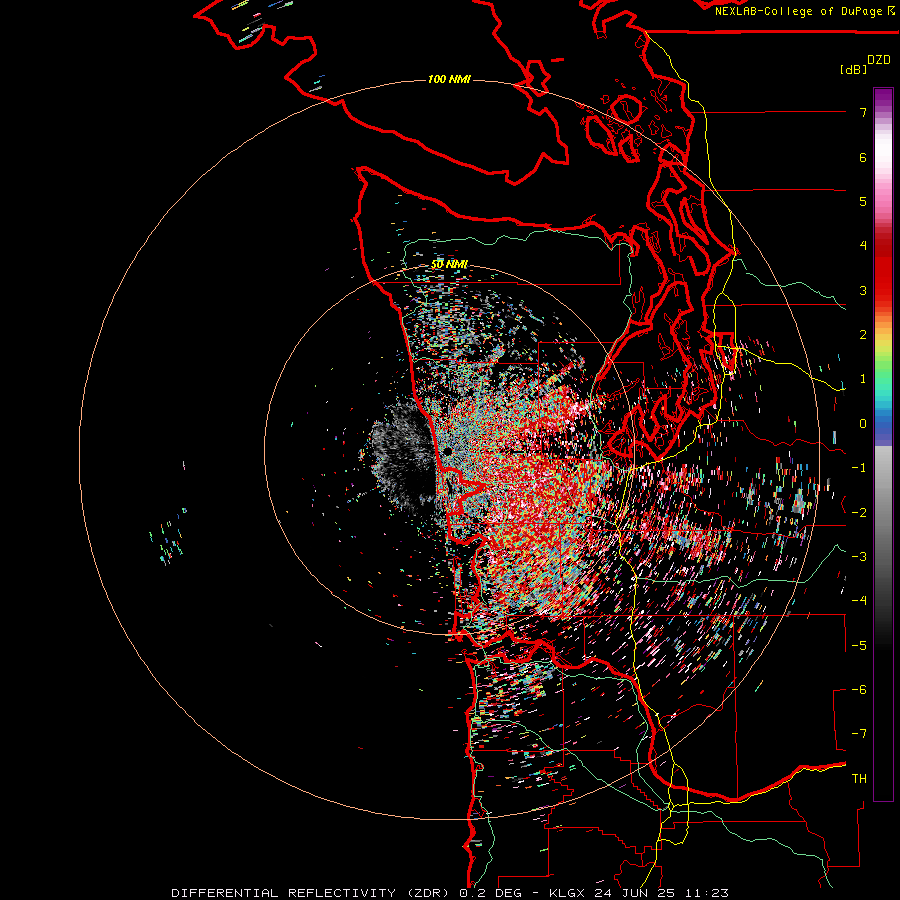Click the 11:23 time stamp
The height and width of the screenshot is (900, 900).
pos(707,893)
